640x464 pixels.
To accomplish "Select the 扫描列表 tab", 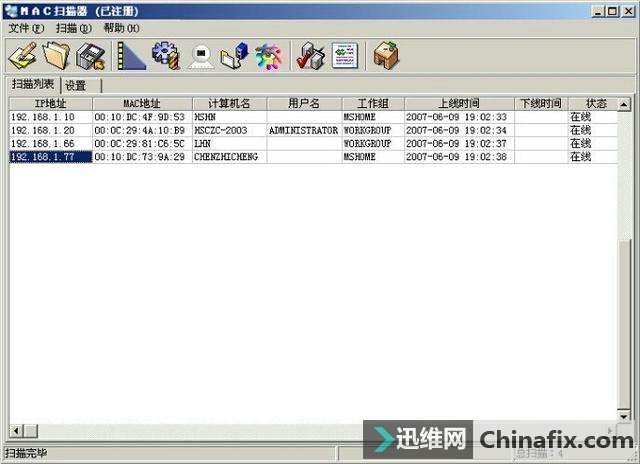I will (x=33, y=84).
